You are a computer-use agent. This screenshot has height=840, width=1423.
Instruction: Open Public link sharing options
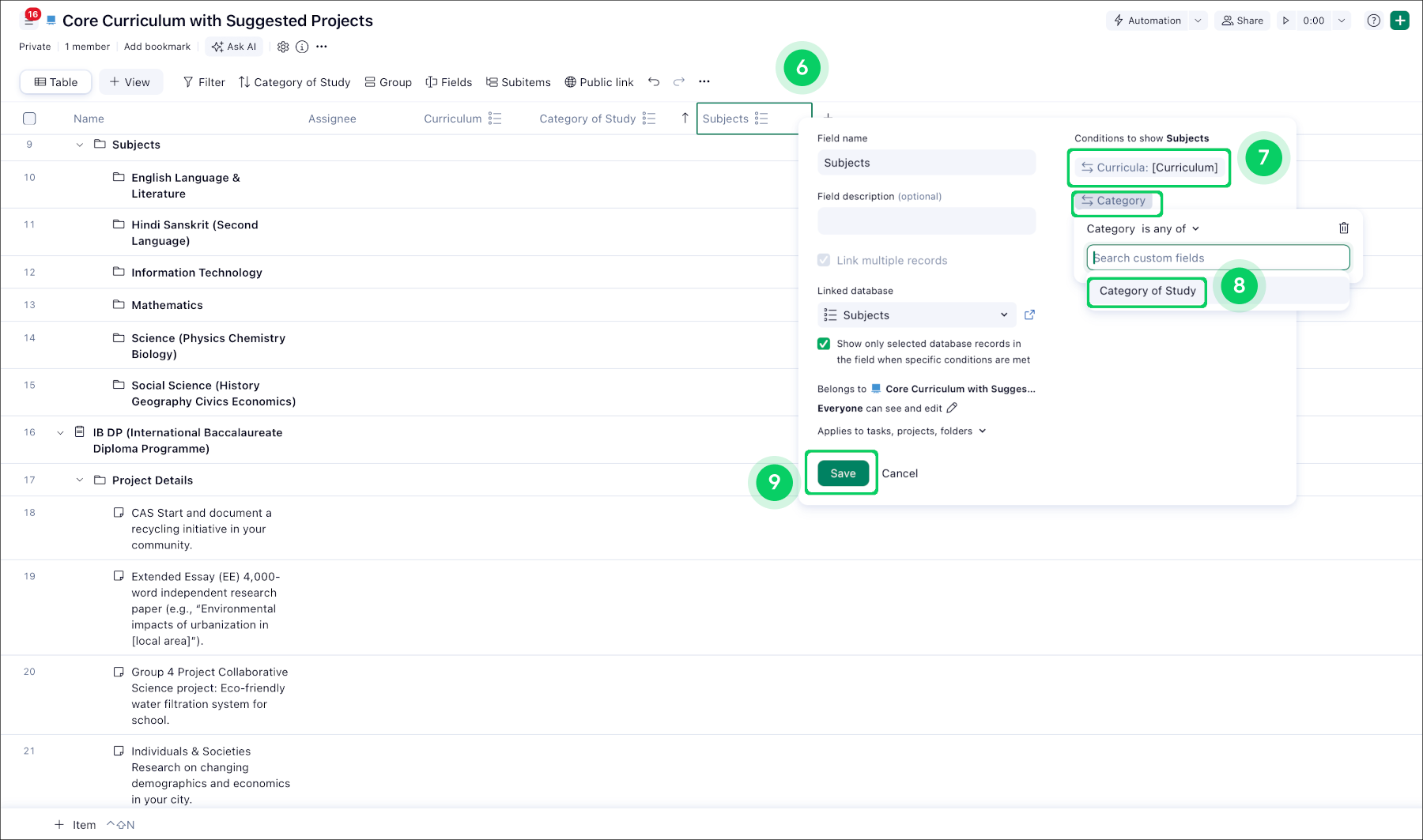pos(598,81)
